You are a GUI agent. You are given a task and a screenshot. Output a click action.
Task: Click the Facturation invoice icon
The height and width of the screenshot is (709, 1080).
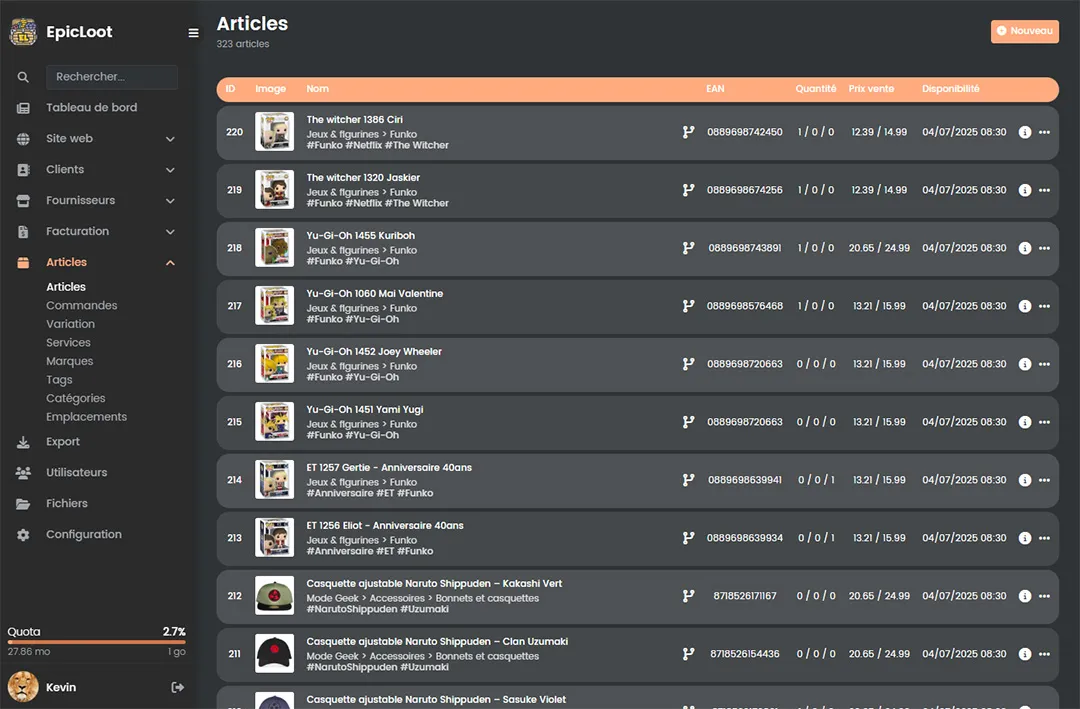[x=23, y=232]
